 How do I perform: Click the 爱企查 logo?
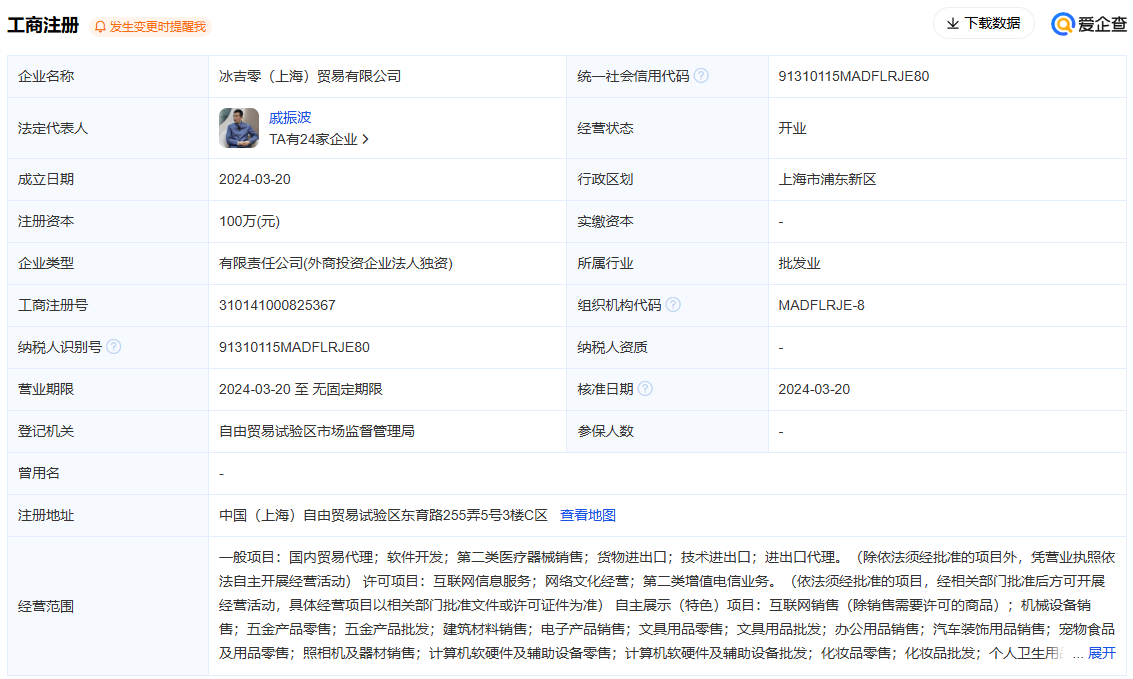(1089, 24)
